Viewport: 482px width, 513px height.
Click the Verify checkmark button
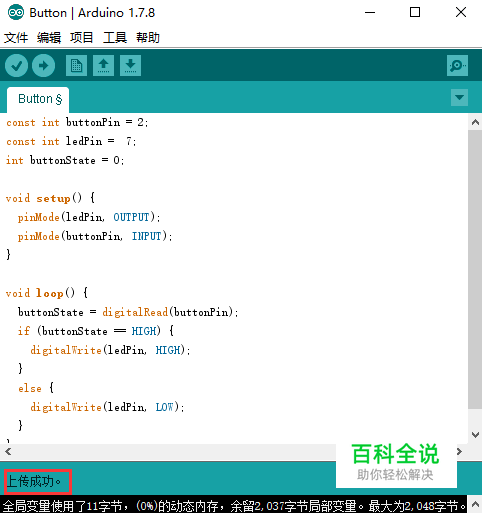pyautogui.click(x=16, y=66)
